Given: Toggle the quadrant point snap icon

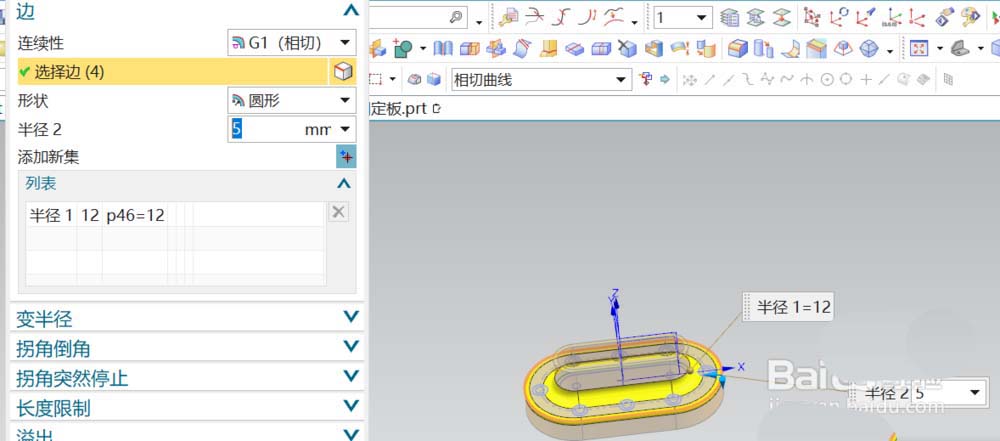Looking at the screenshot, I should tap(846, 79).
